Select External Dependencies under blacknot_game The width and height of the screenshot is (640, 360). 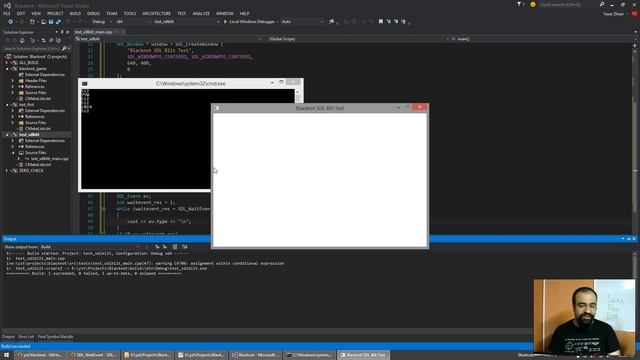pos(45,75)
